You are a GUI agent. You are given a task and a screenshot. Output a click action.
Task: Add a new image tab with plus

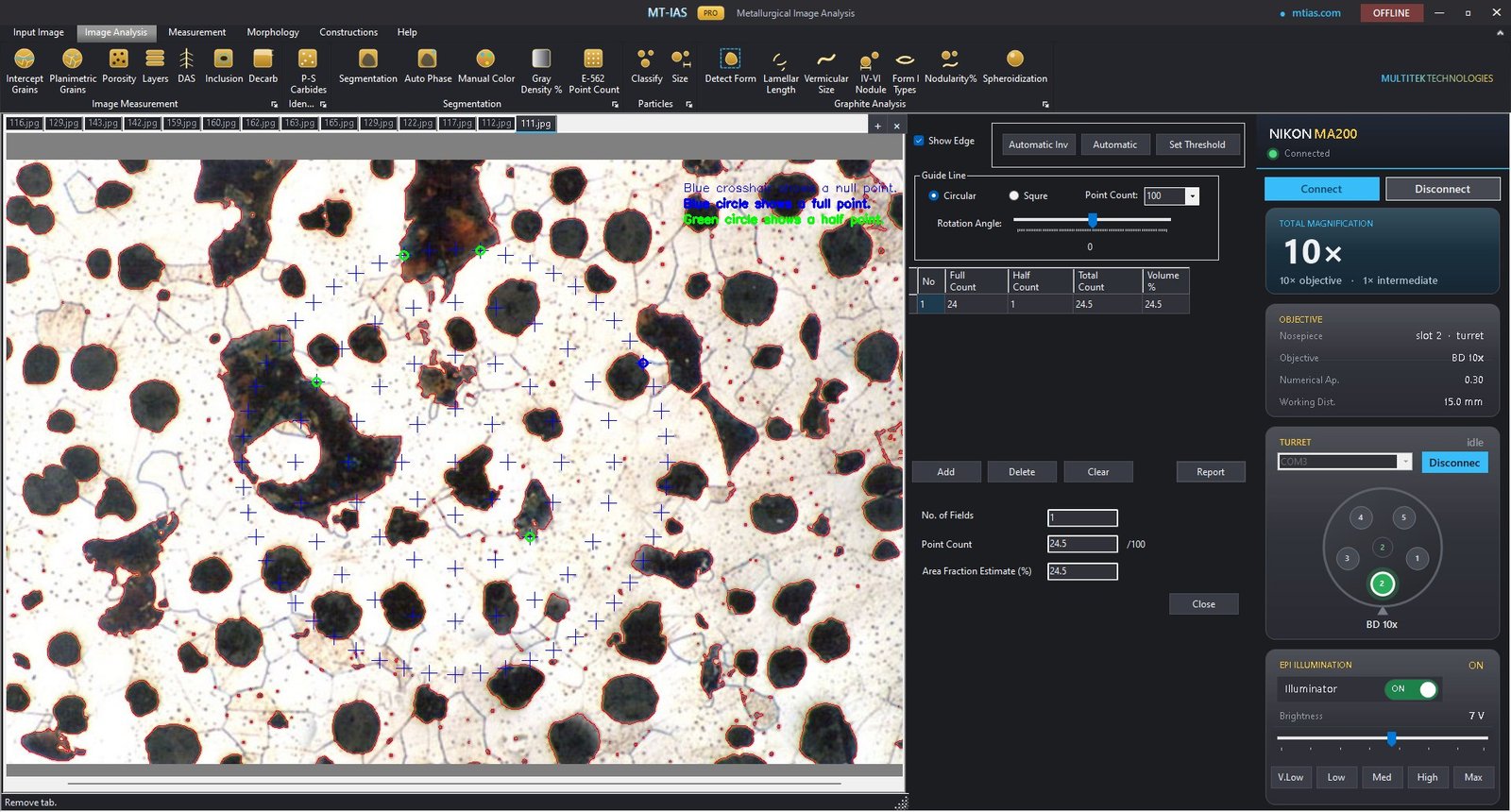click(878, 126)
